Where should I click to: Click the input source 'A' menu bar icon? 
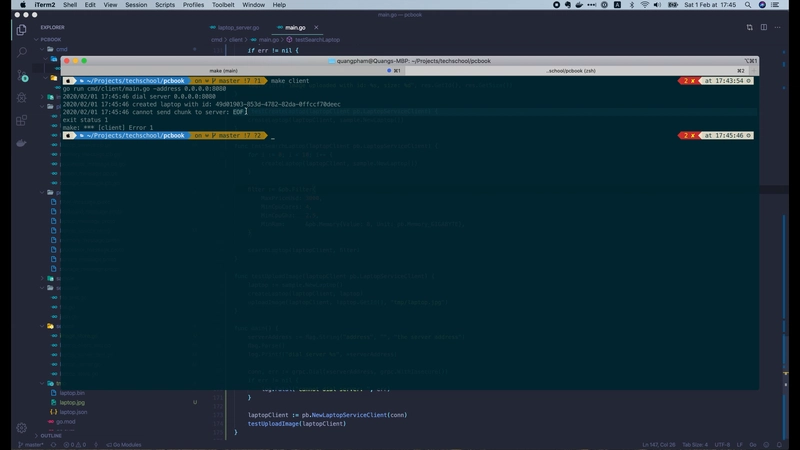[617, 5]
